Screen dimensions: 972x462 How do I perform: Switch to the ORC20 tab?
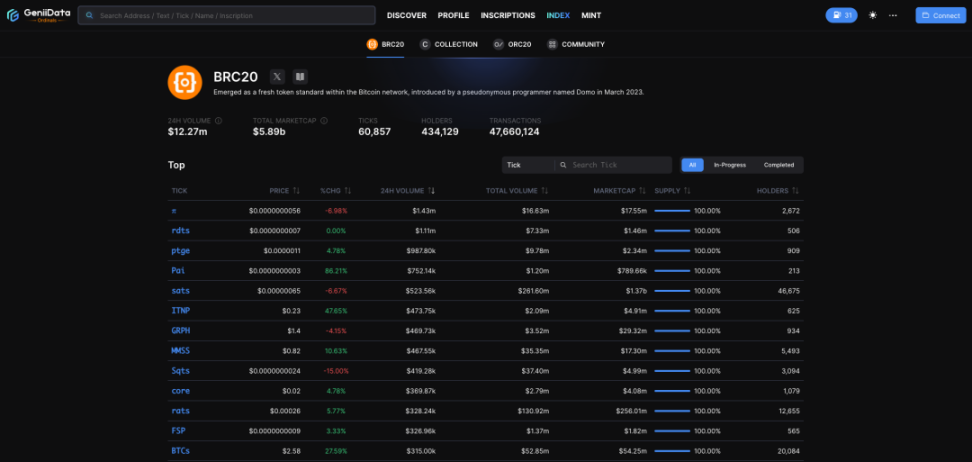click(x=512, y=44)
